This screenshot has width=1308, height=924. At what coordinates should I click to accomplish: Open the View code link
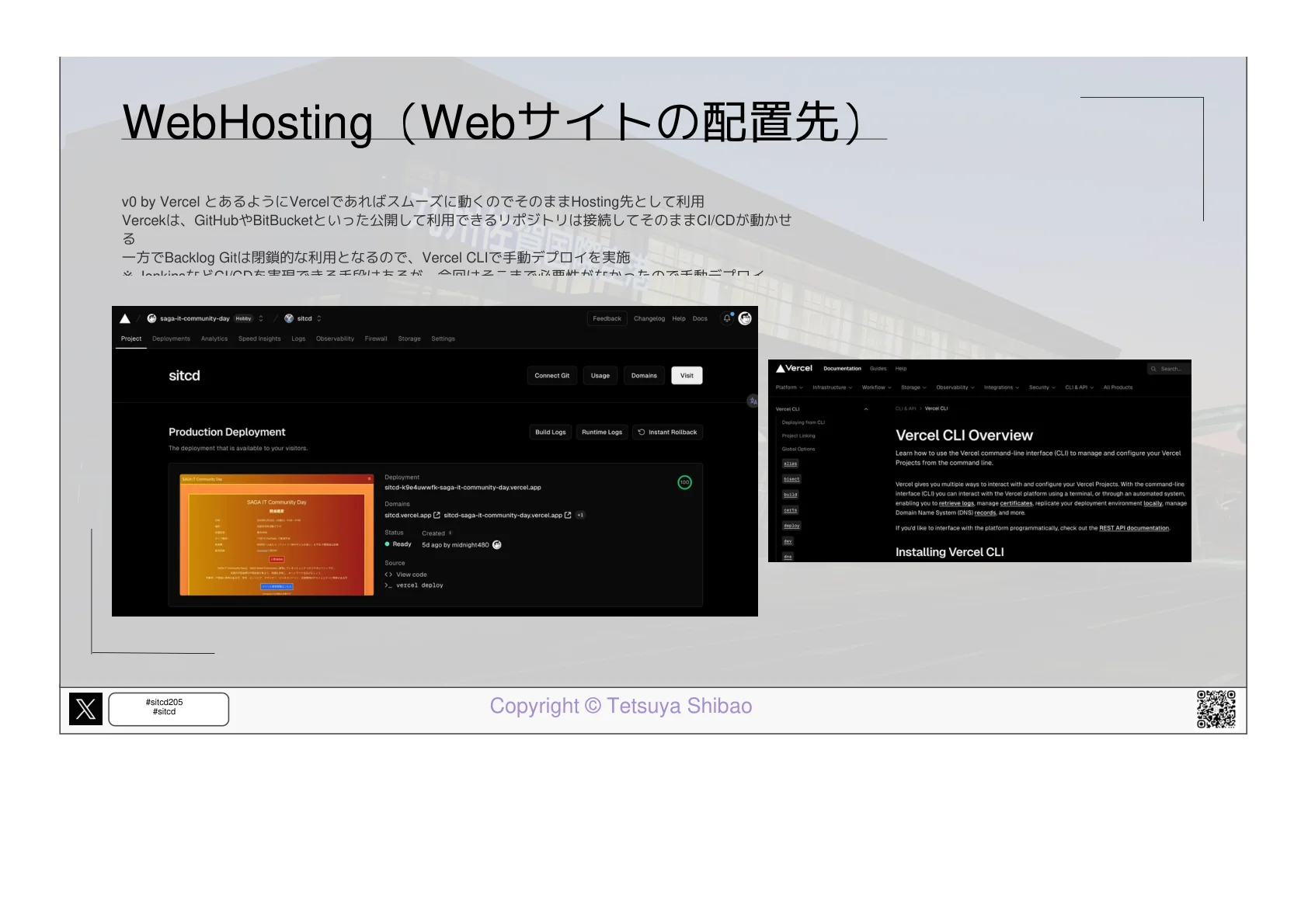tap(412, 575)
